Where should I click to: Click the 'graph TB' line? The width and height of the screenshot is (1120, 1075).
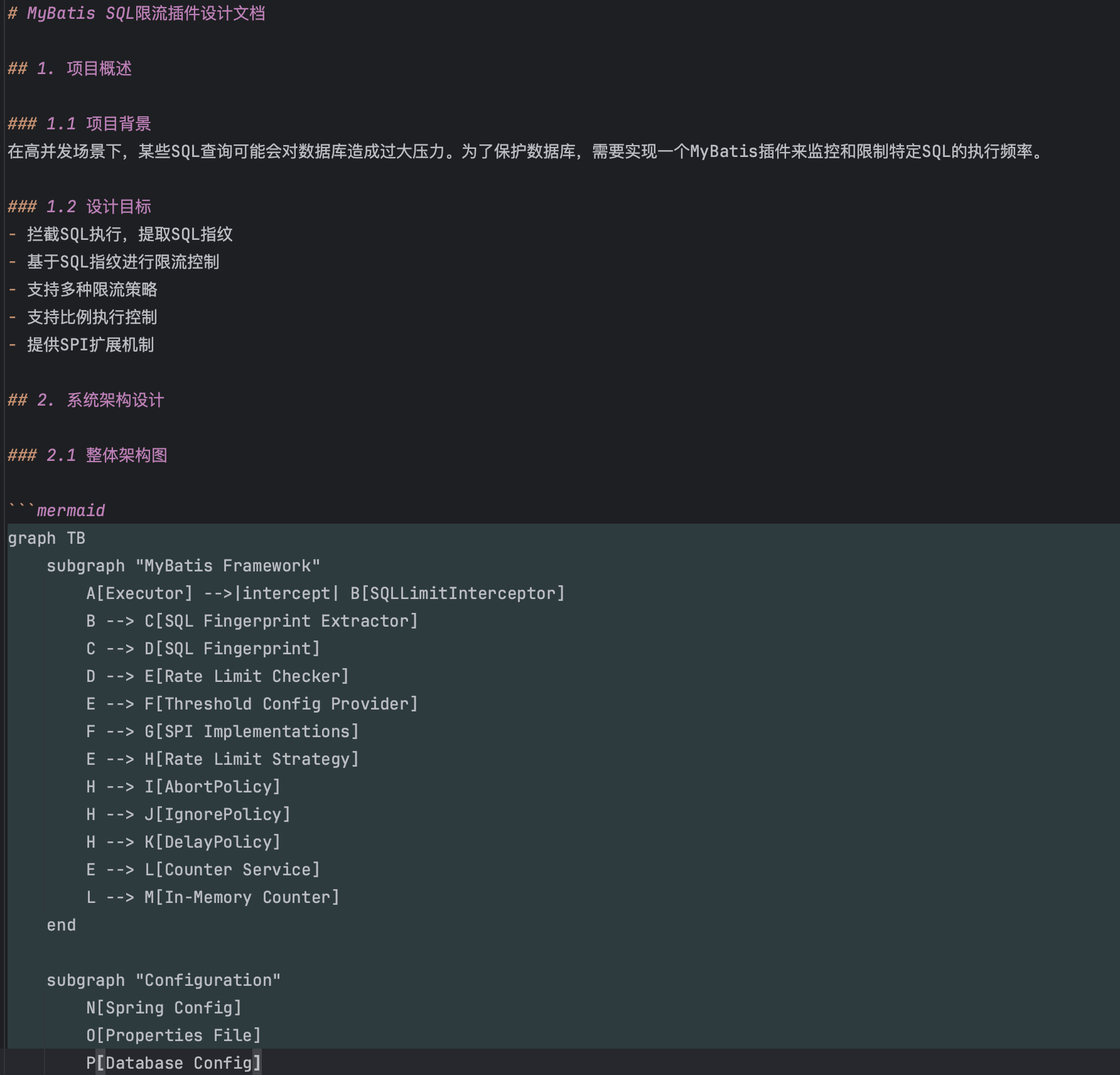tap(46, 538)
